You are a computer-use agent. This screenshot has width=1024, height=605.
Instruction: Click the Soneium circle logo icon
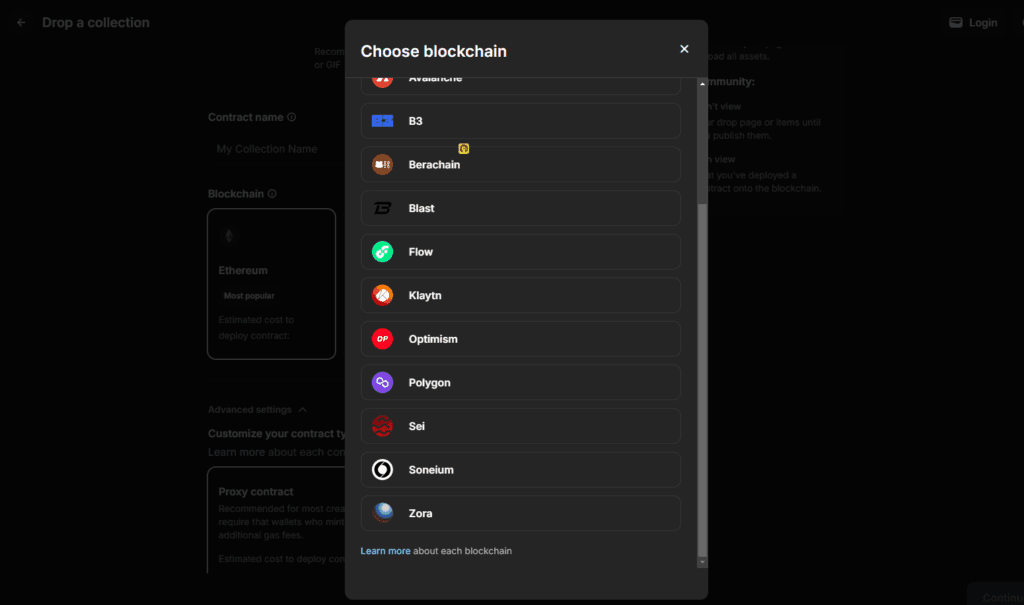382,469
